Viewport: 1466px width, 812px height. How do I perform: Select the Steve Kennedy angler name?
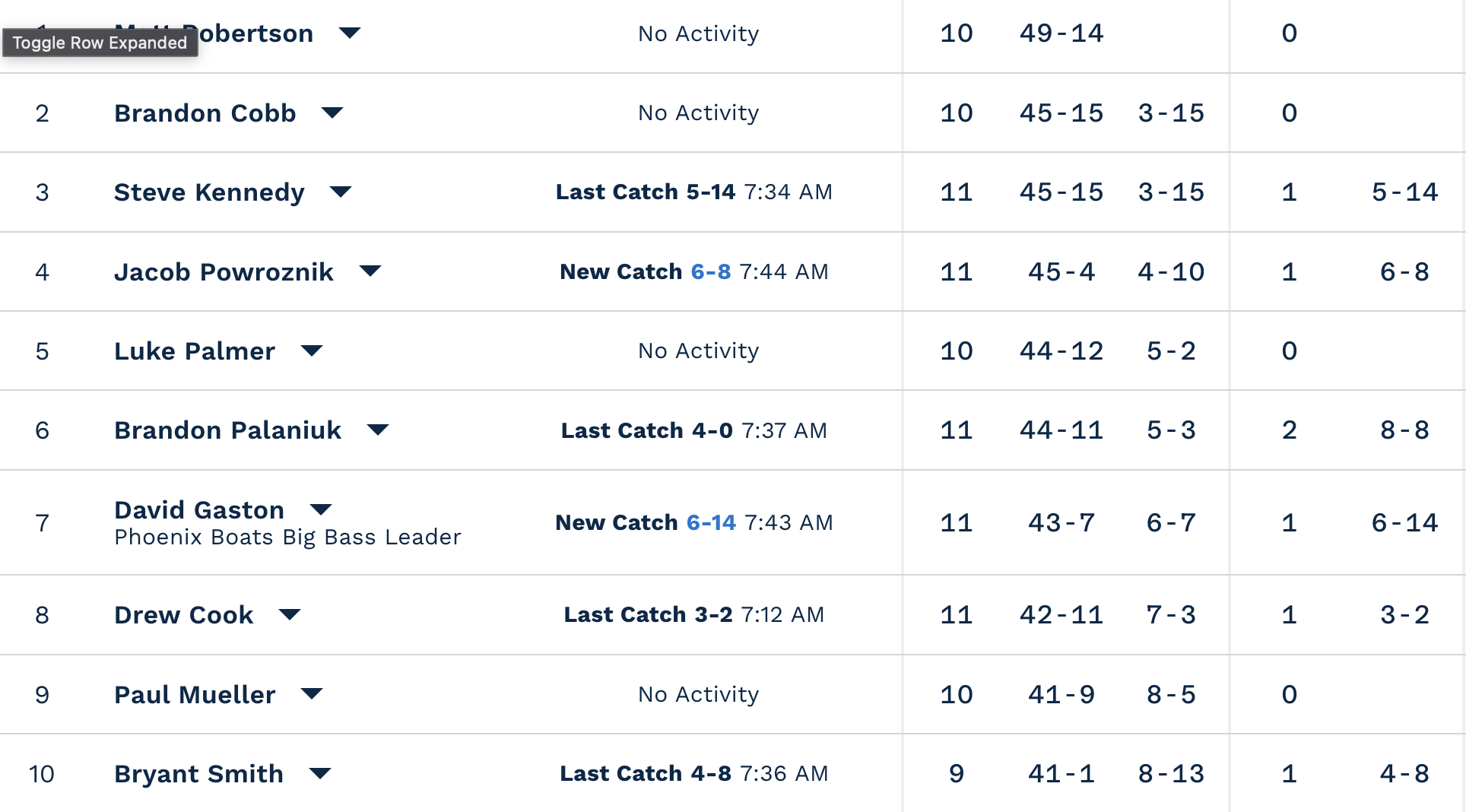(209, 192)
